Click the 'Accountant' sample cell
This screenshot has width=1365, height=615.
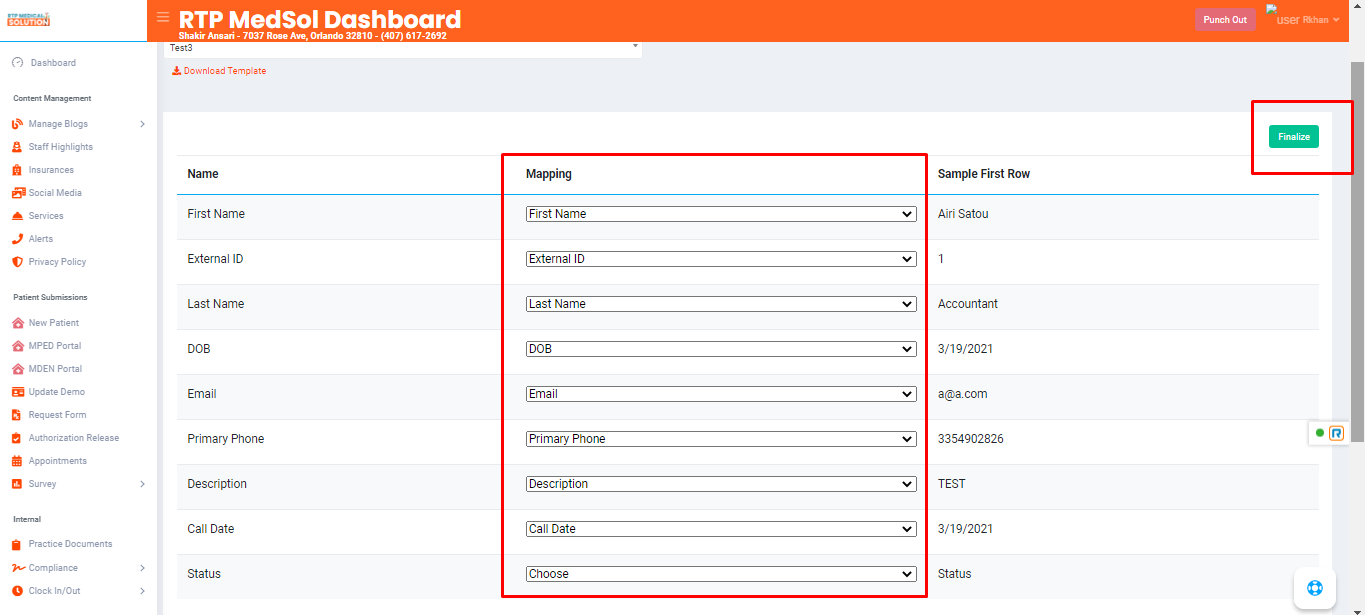point(968,304)
